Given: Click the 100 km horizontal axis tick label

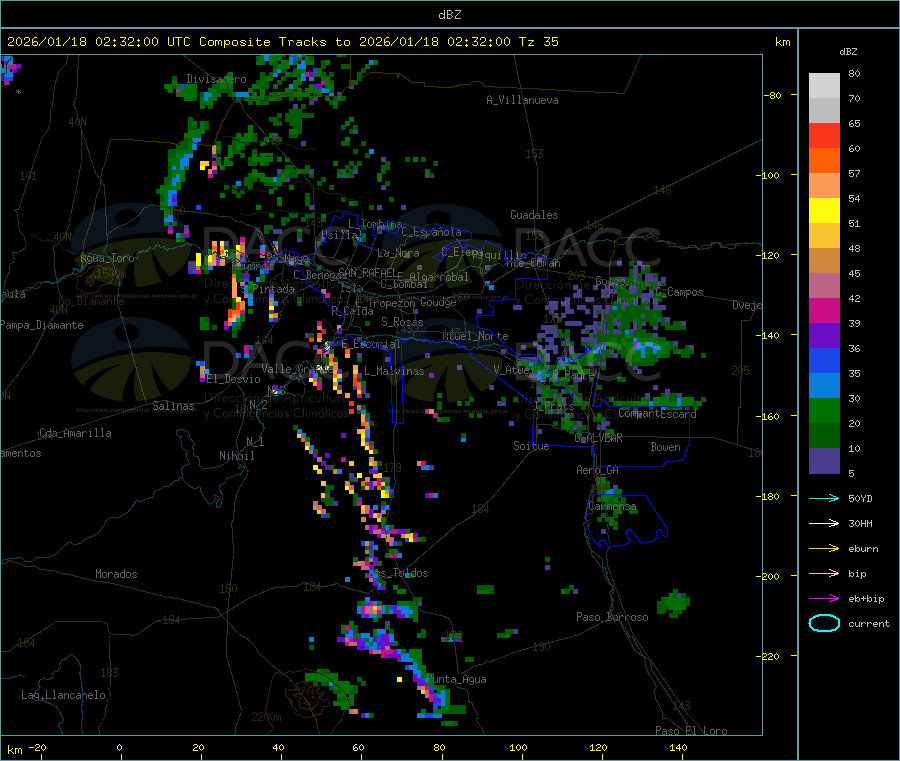Looking at the screenshot, I should pyautogui.click(x=518, y=747).
